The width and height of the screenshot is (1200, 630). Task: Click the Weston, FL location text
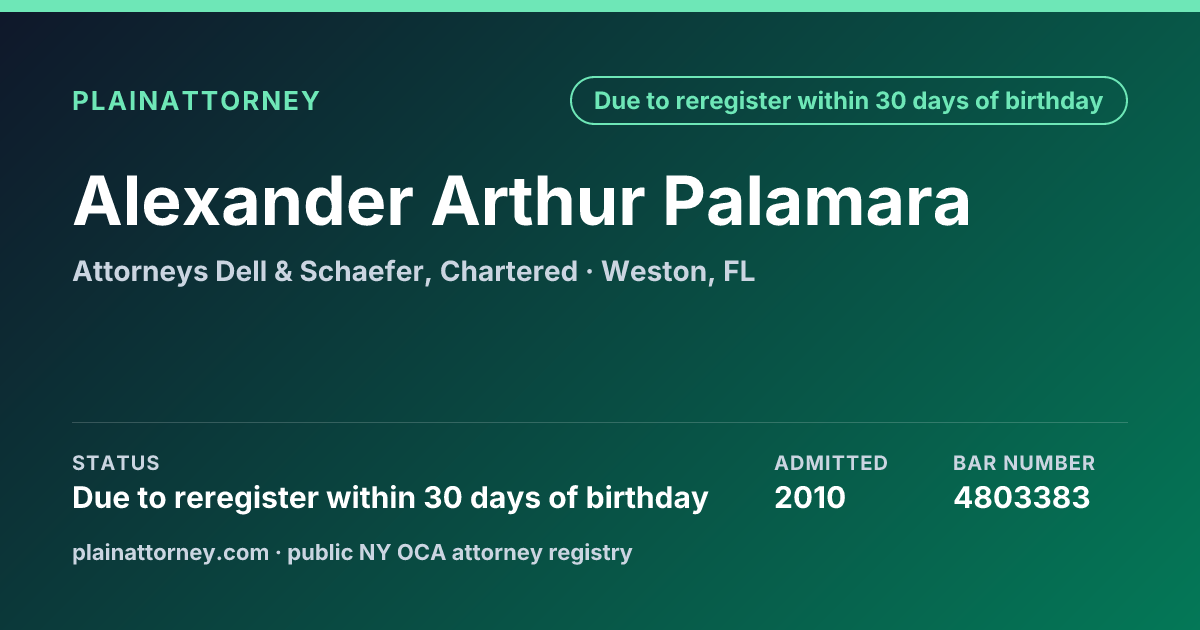678,271
